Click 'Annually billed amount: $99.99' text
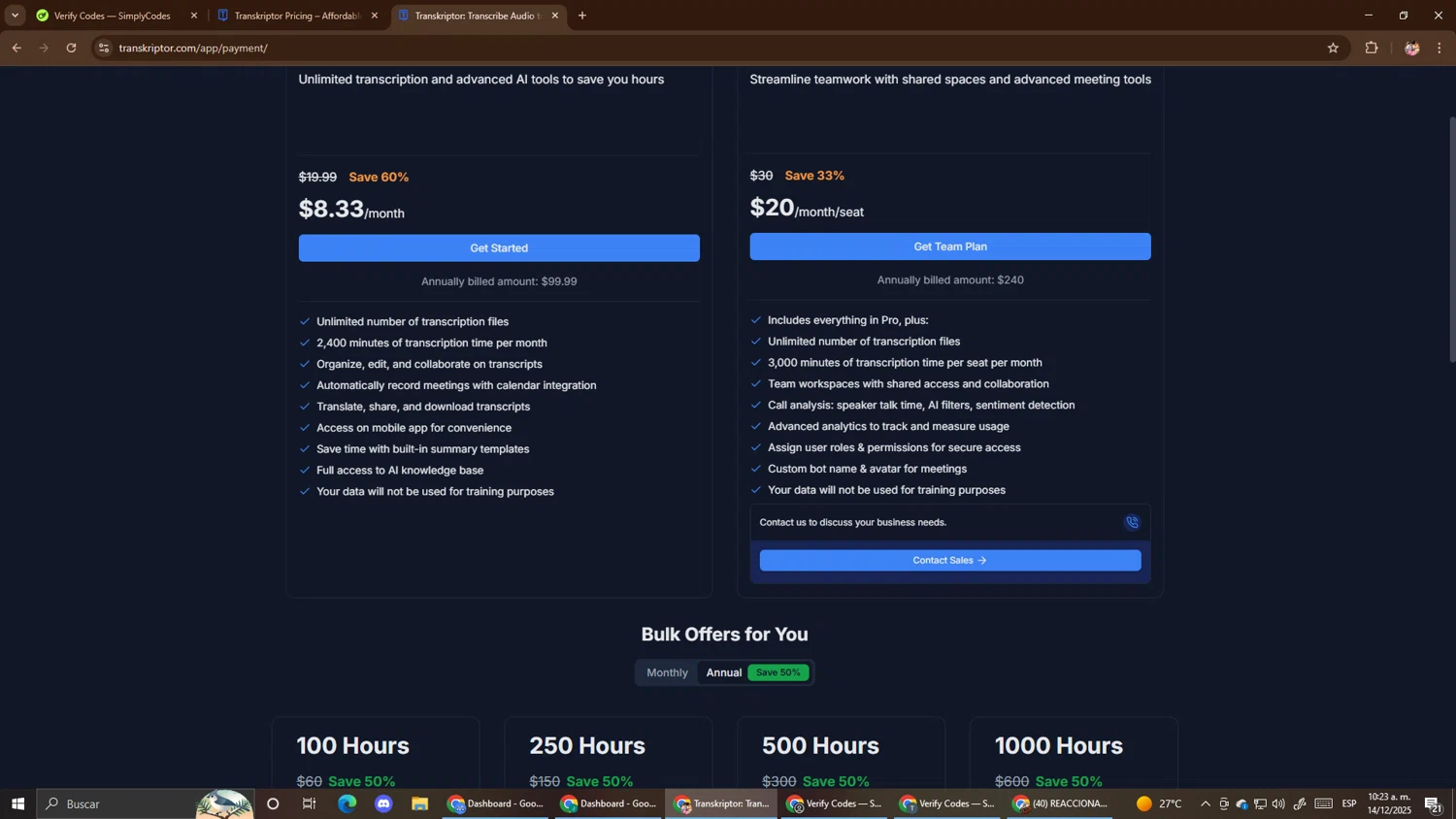1456x819 pixels. coord(499,281)
